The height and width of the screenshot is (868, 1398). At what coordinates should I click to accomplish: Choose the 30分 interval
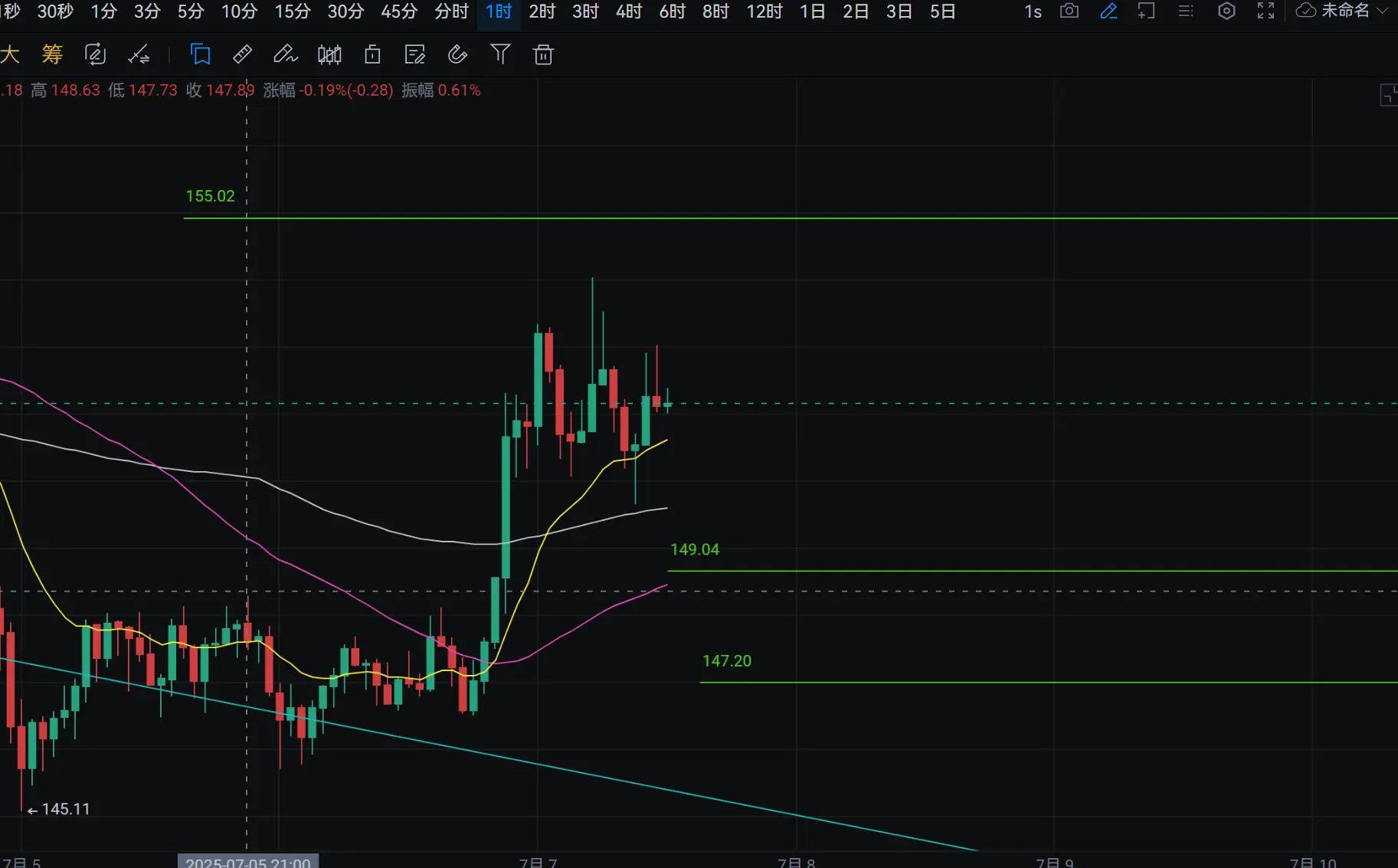click(345, 11)
